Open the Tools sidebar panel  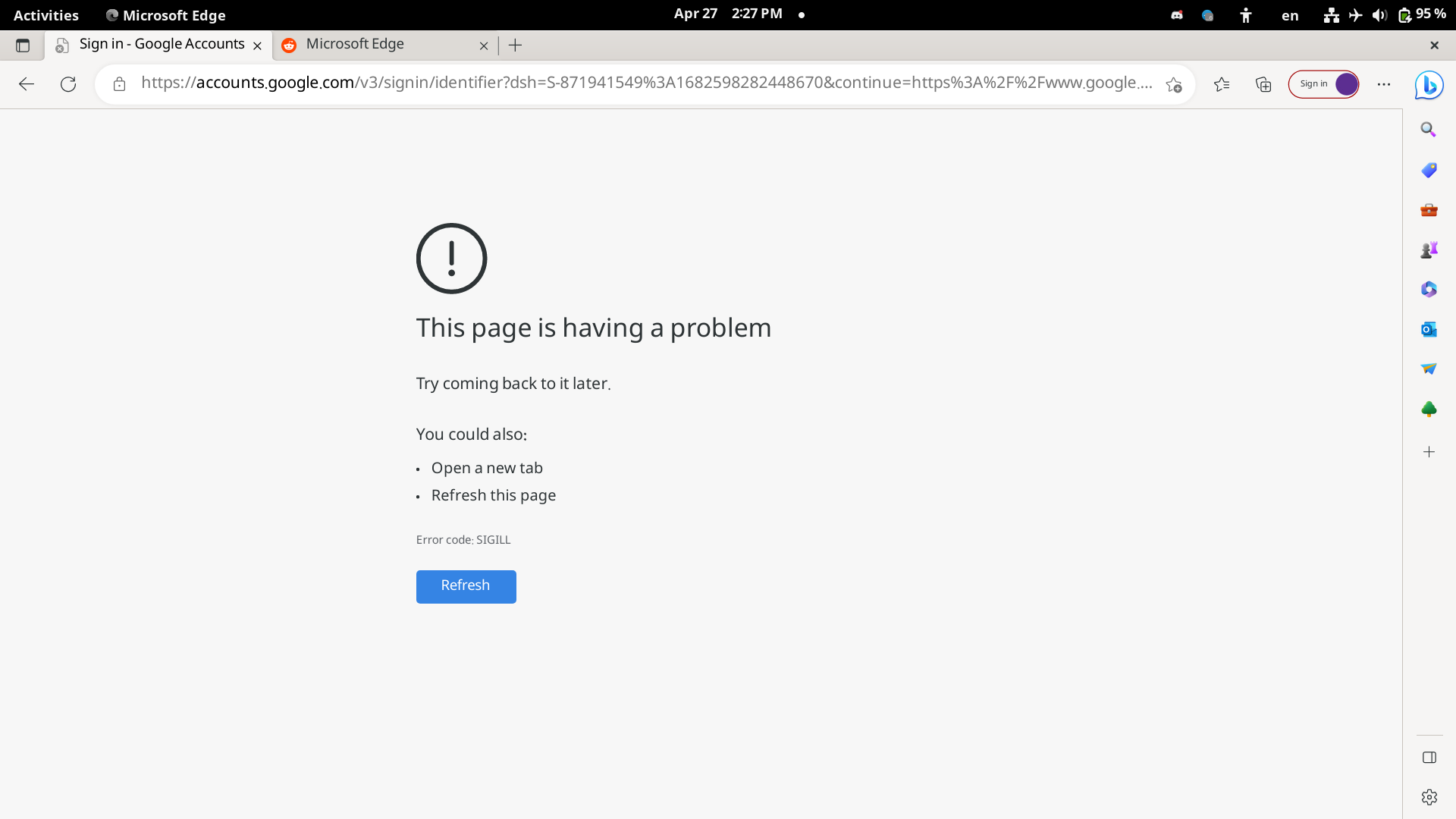click(x=1429, y=210)
